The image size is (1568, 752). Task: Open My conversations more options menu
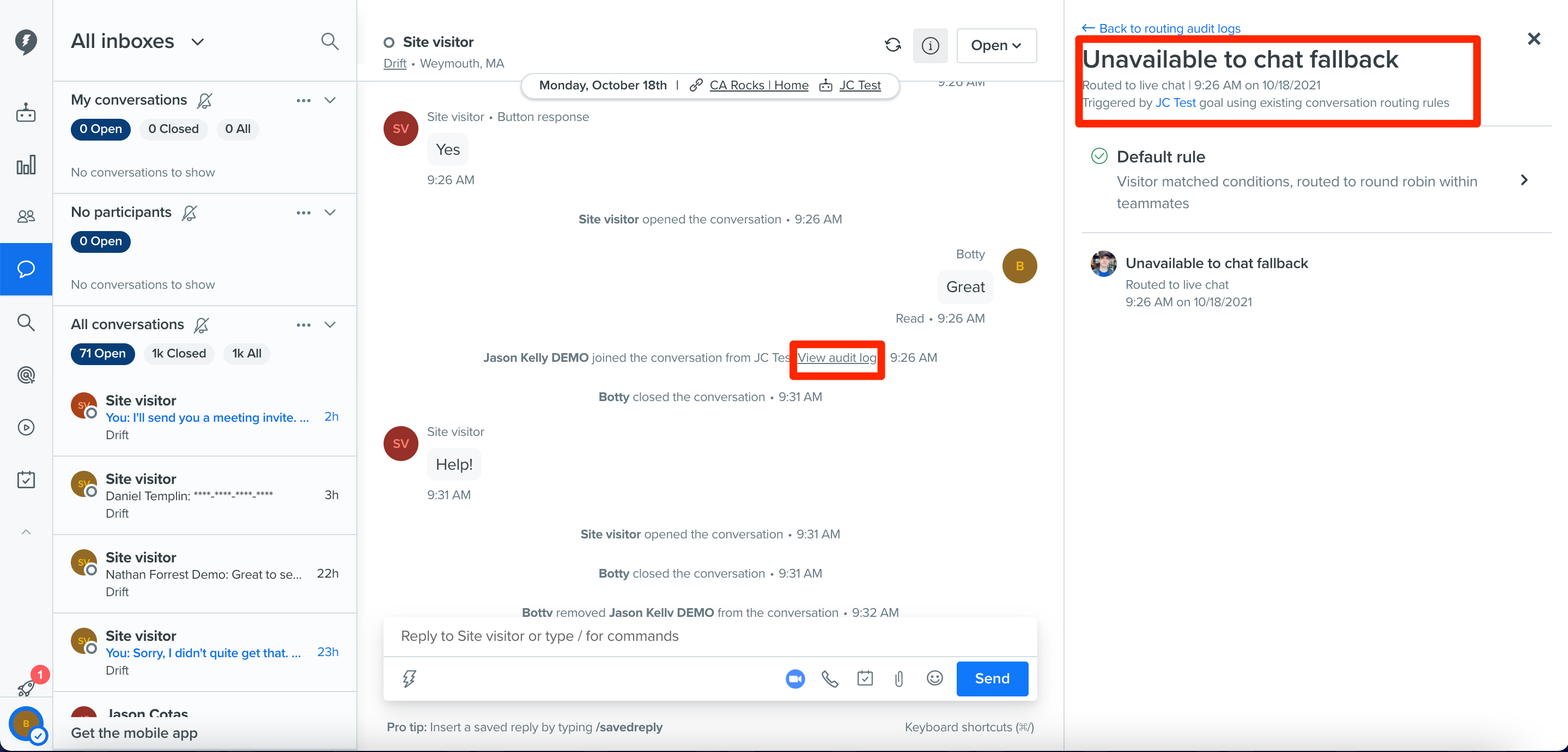(303, 100)
